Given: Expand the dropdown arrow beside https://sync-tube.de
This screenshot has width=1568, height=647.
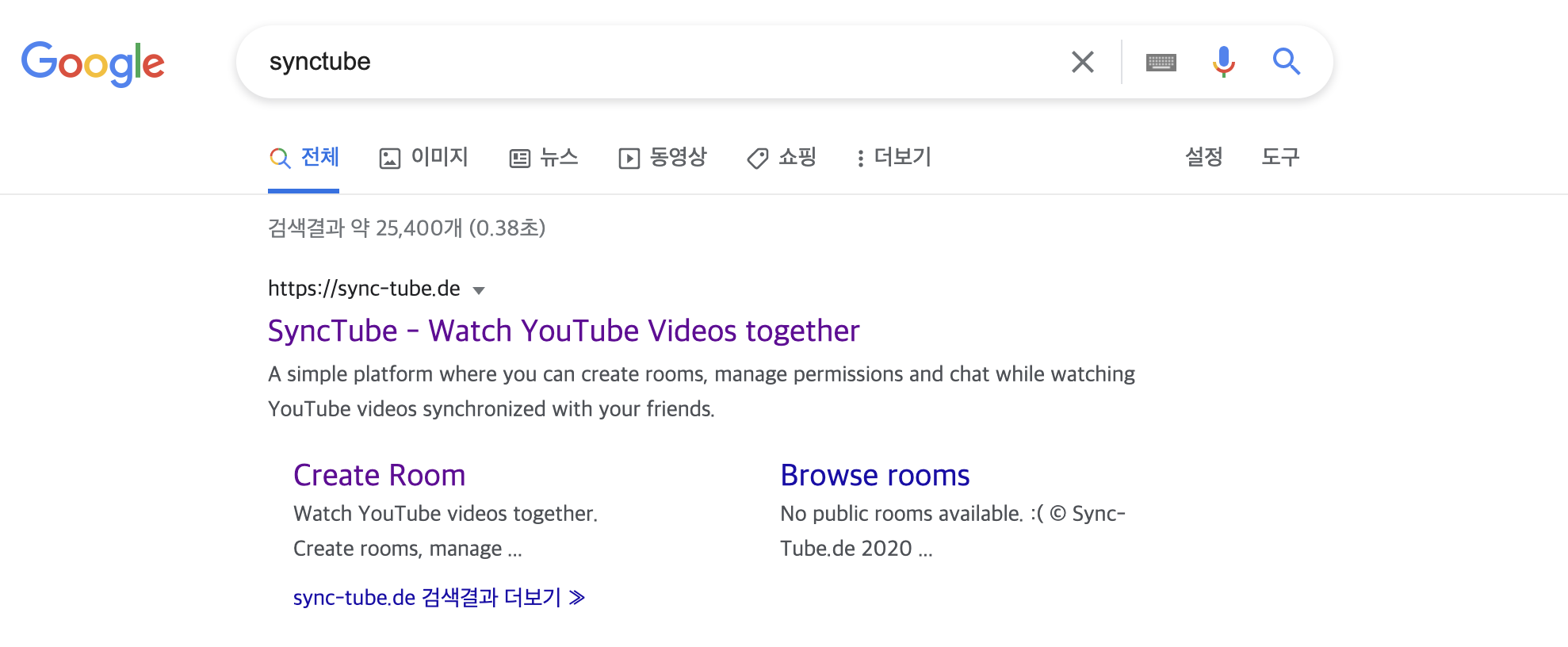Looking at the screenshot, I should 479,290.
